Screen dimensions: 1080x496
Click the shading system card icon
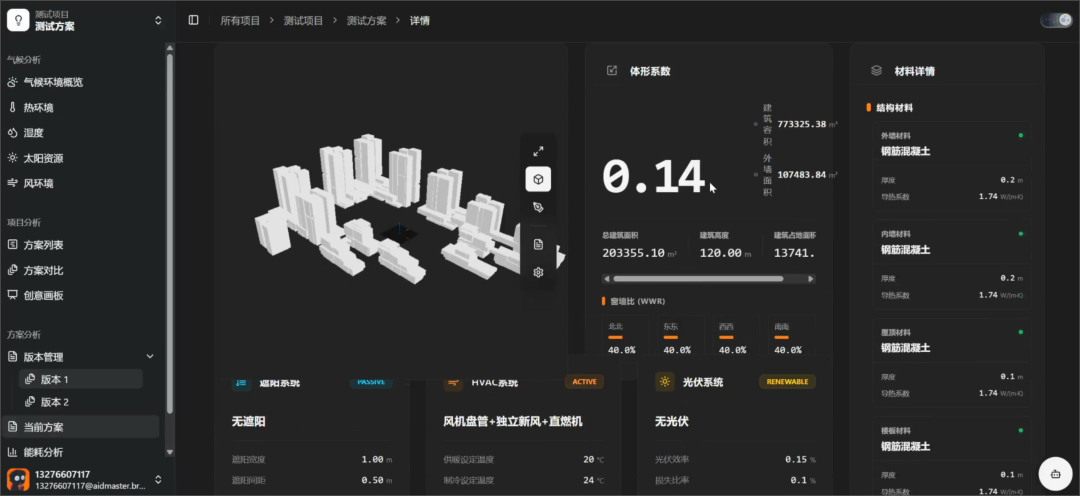[x=241, y=382]
